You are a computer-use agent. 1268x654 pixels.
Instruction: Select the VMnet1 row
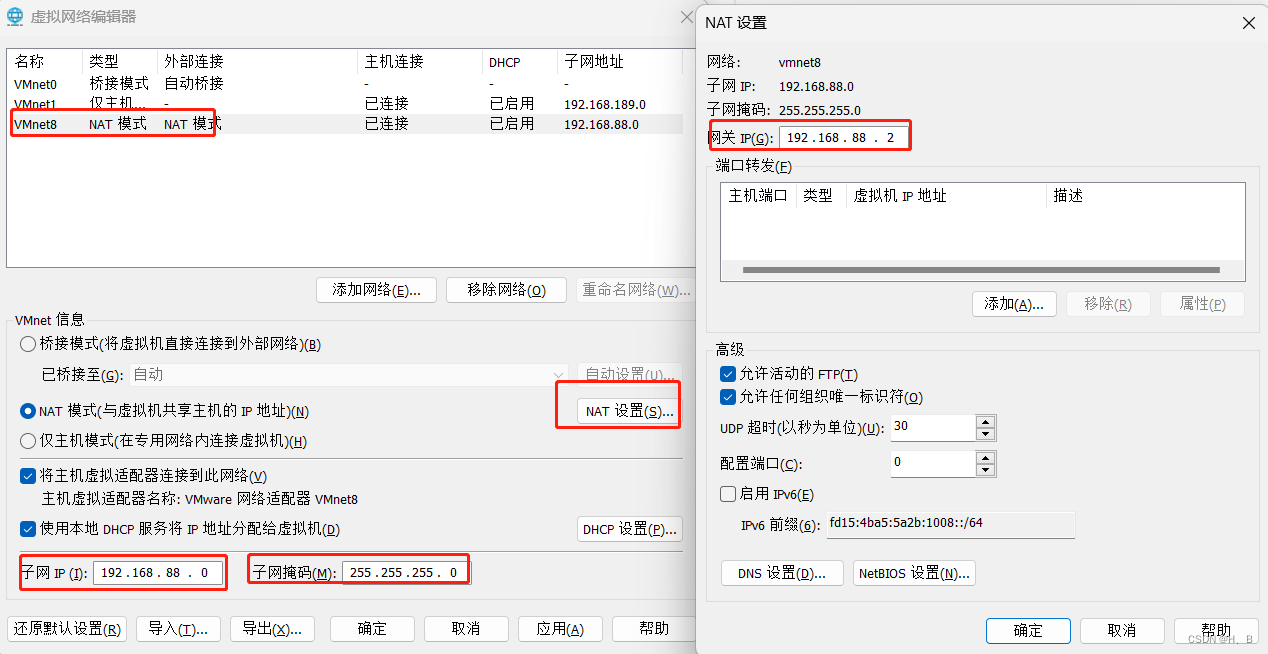[x=345, y=104]
